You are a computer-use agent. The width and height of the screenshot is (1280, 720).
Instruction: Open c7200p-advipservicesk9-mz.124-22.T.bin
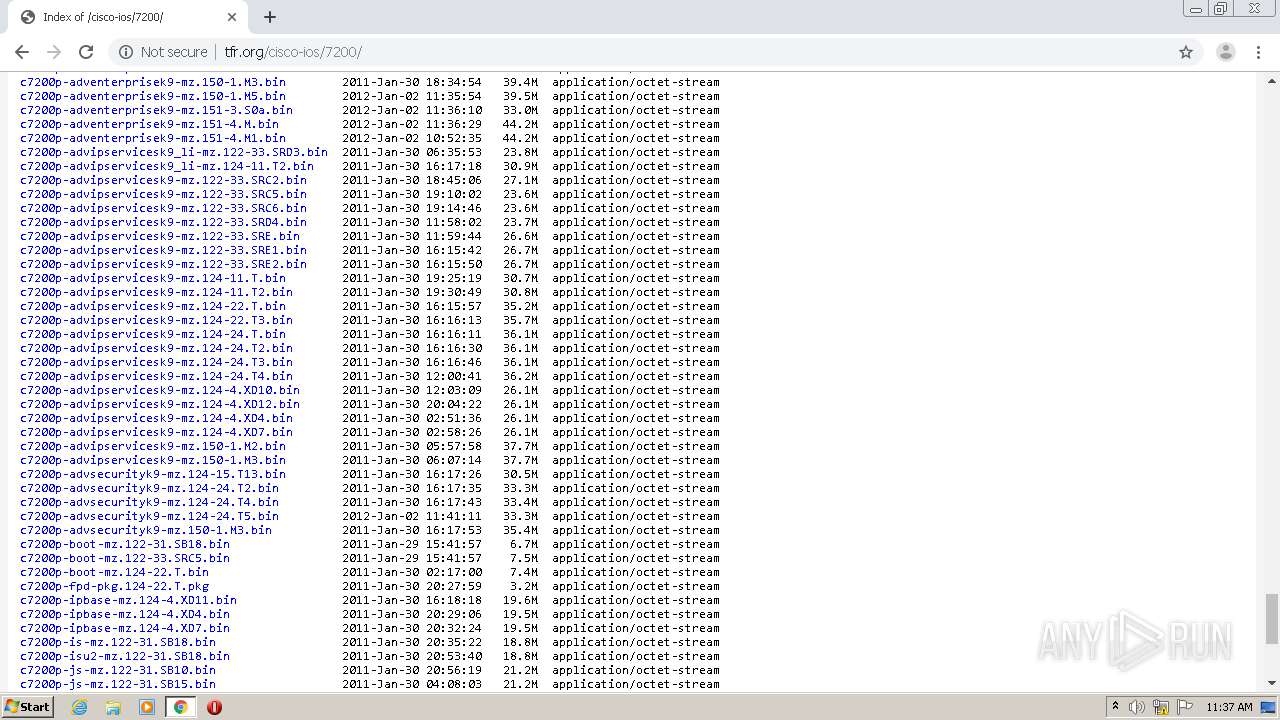click(153, 306)
